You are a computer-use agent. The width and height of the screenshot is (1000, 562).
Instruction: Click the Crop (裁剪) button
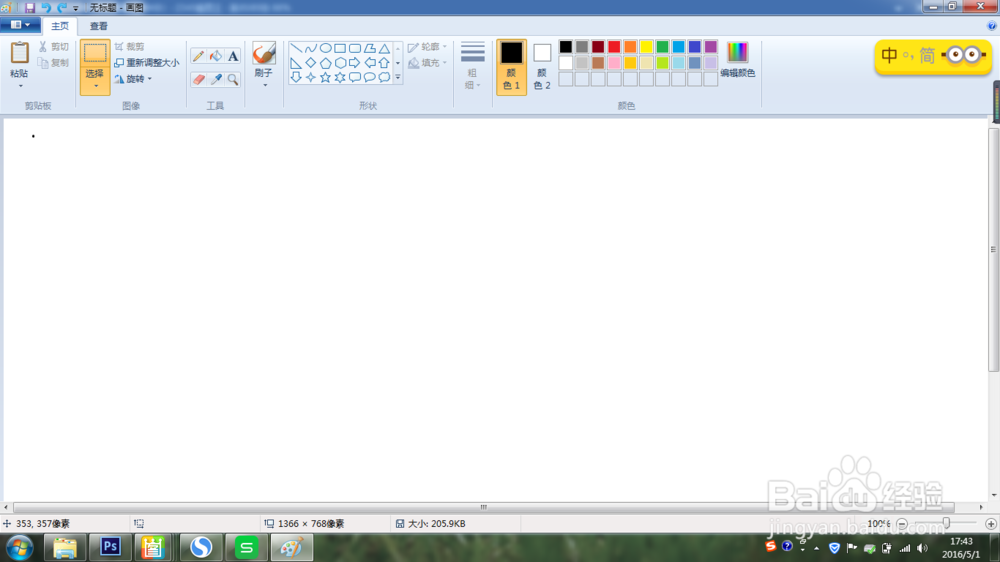(x=129, y=47)
